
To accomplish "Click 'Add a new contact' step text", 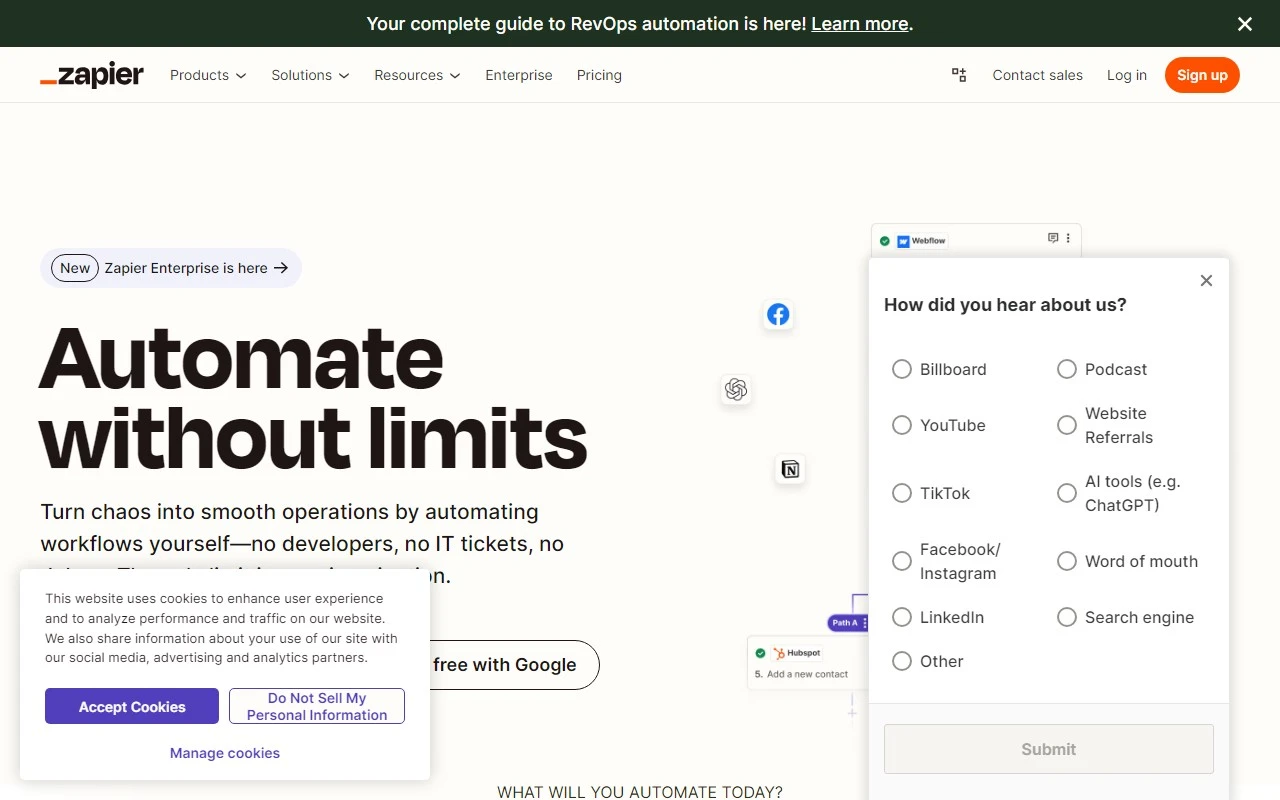I will 807,674.
